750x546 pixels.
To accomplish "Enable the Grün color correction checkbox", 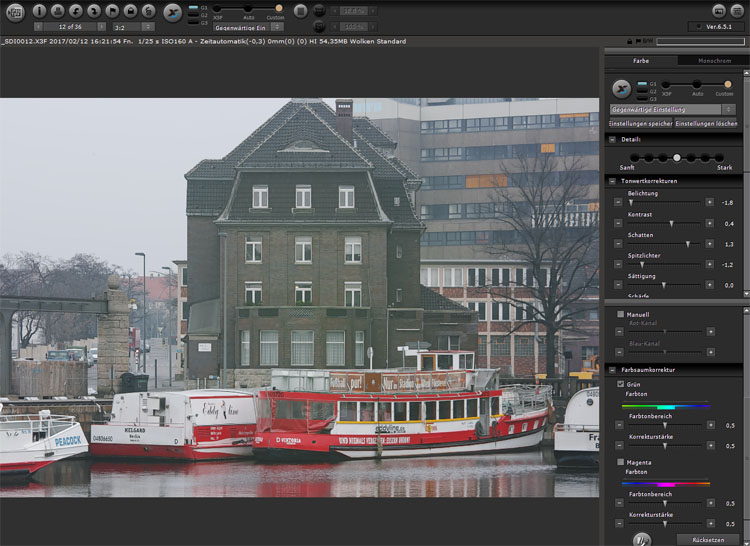I will (621, 384).
